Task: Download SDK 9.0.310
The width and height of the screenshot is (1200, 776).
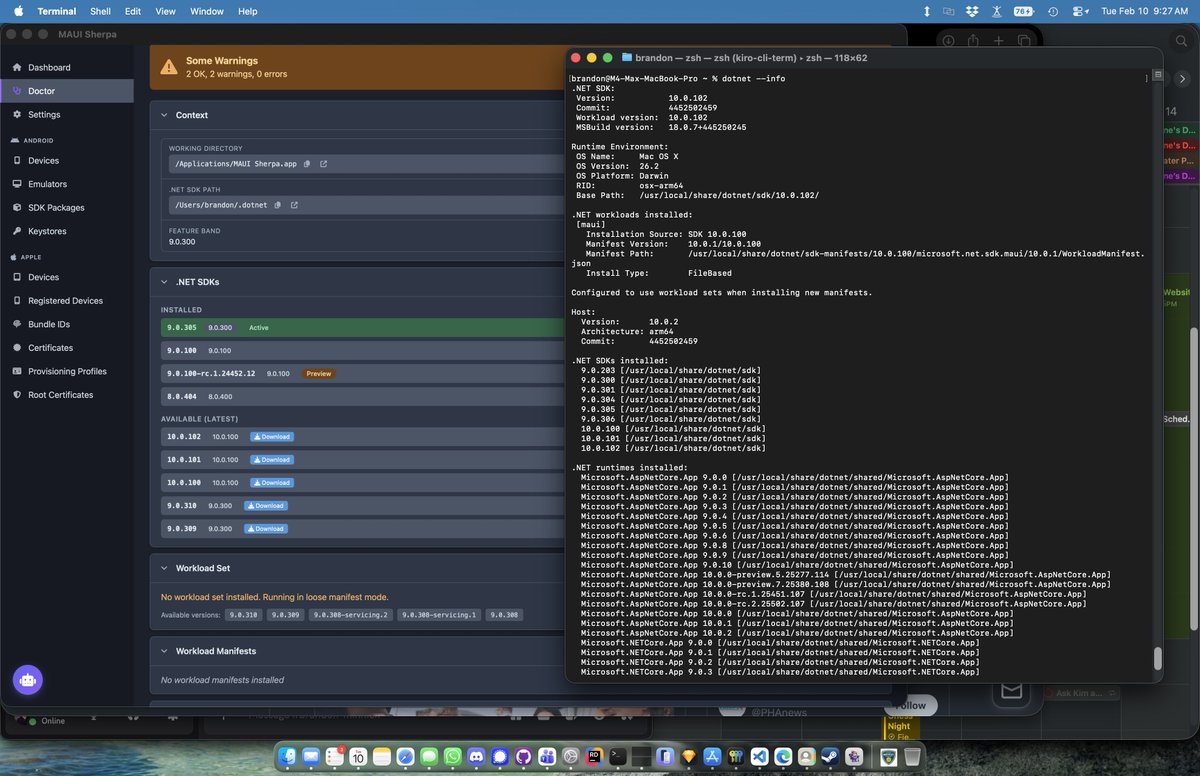Action: (266, 506)
